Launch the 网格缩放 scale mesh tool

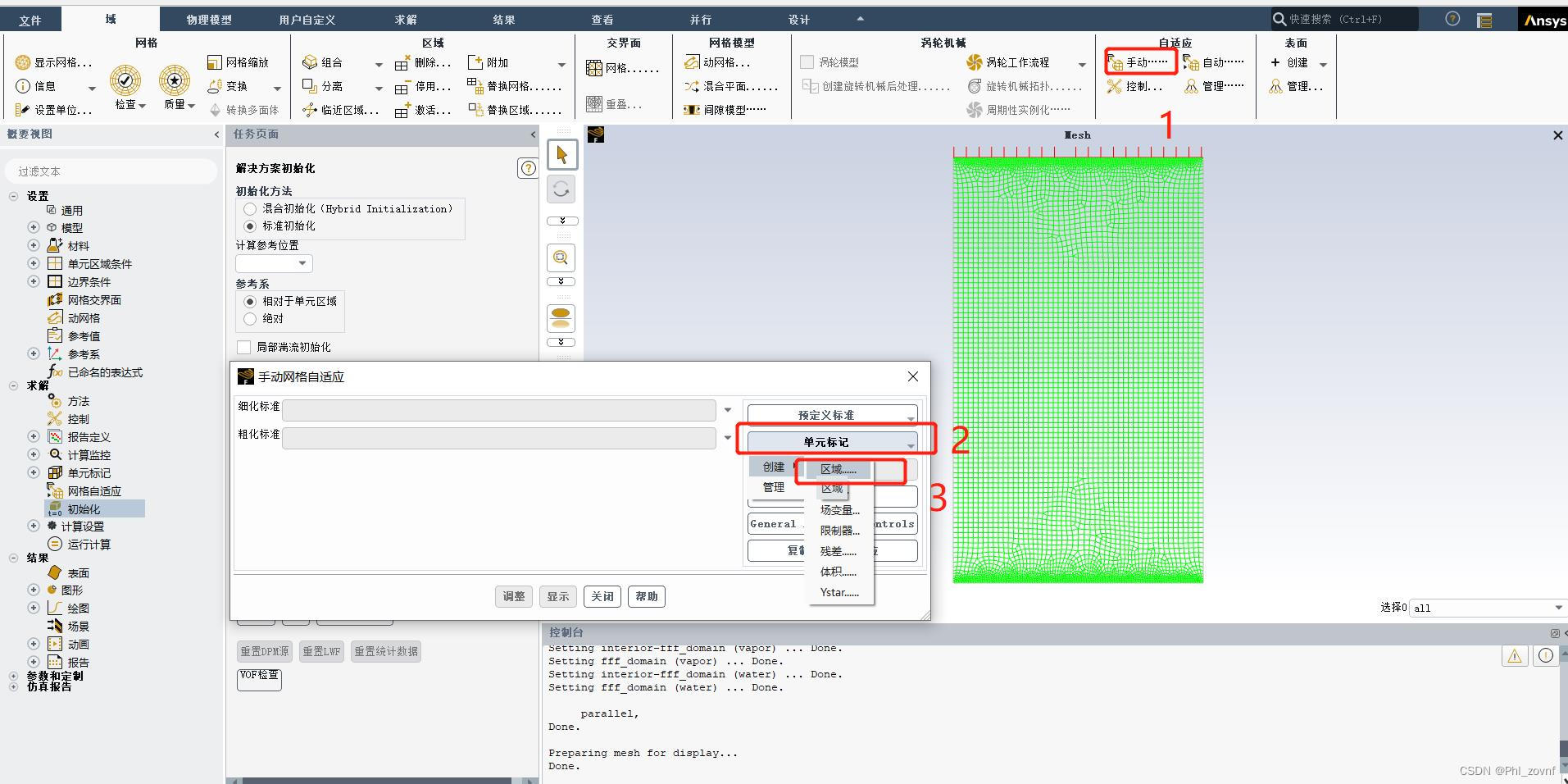click(242, 62)
